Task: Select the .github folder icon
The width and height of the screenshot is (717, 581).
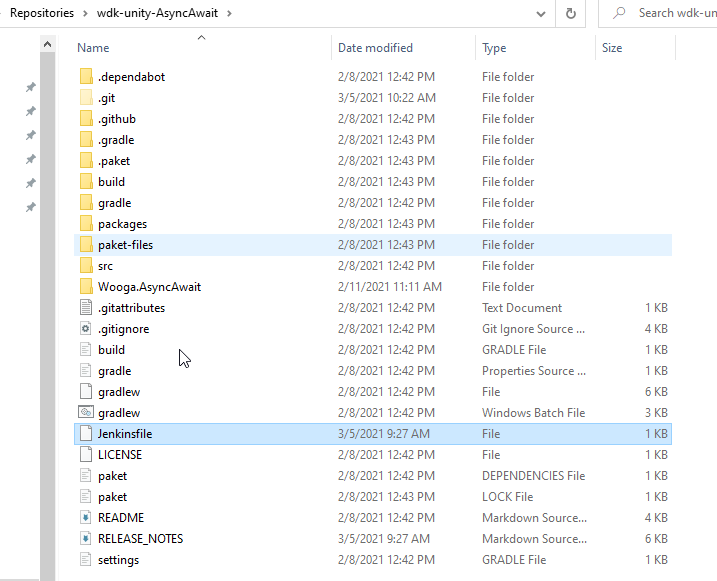Action: click(x=86, y=118)
